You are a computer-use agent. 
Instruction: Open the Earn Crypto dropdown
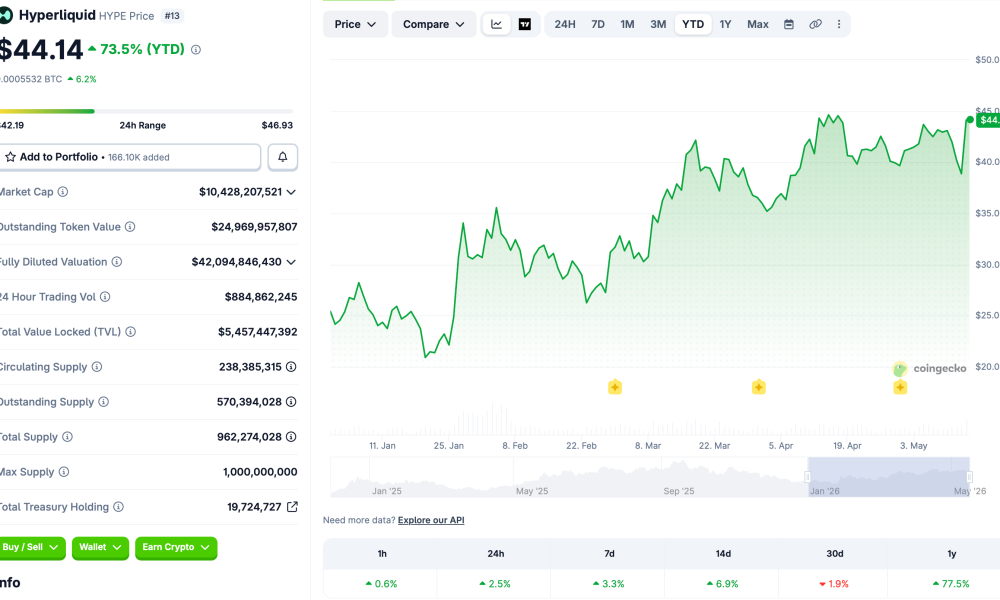pos(176,548)
